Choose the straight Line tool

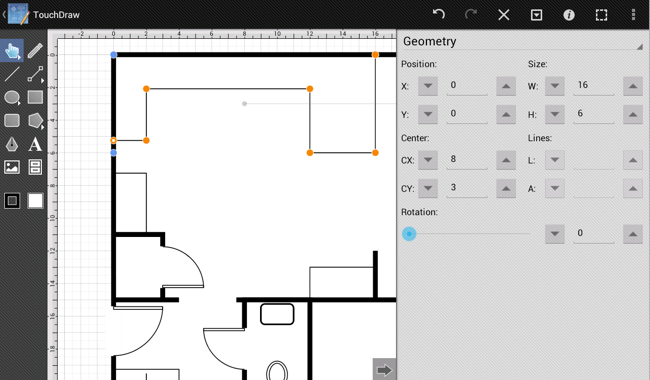(12, 74)
